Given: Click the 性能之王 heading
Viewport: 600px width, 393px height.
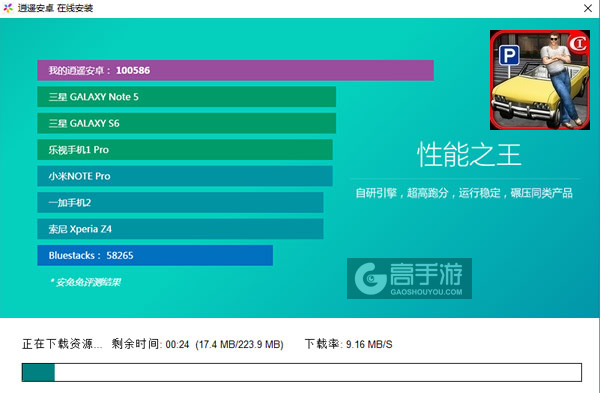Looking at the screenshot, I should click(x=469, y=154).
